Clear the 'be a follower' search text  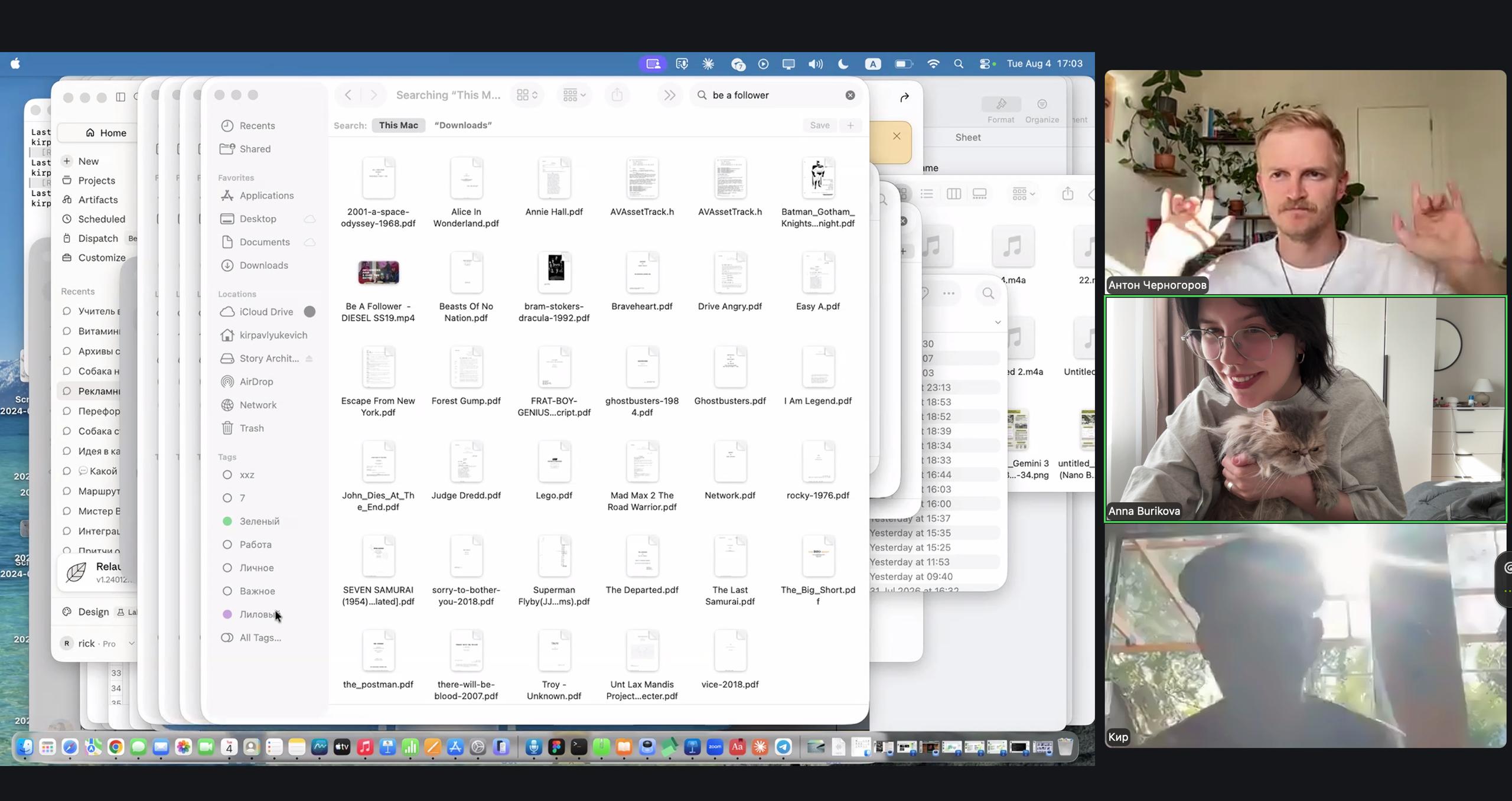tap(850, 95)
